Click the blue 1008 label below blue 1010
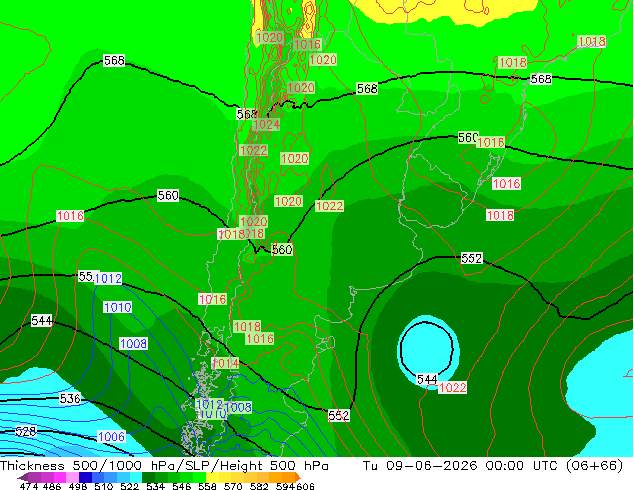This screenshot has height=490, width=634. (x=133, y=344)
